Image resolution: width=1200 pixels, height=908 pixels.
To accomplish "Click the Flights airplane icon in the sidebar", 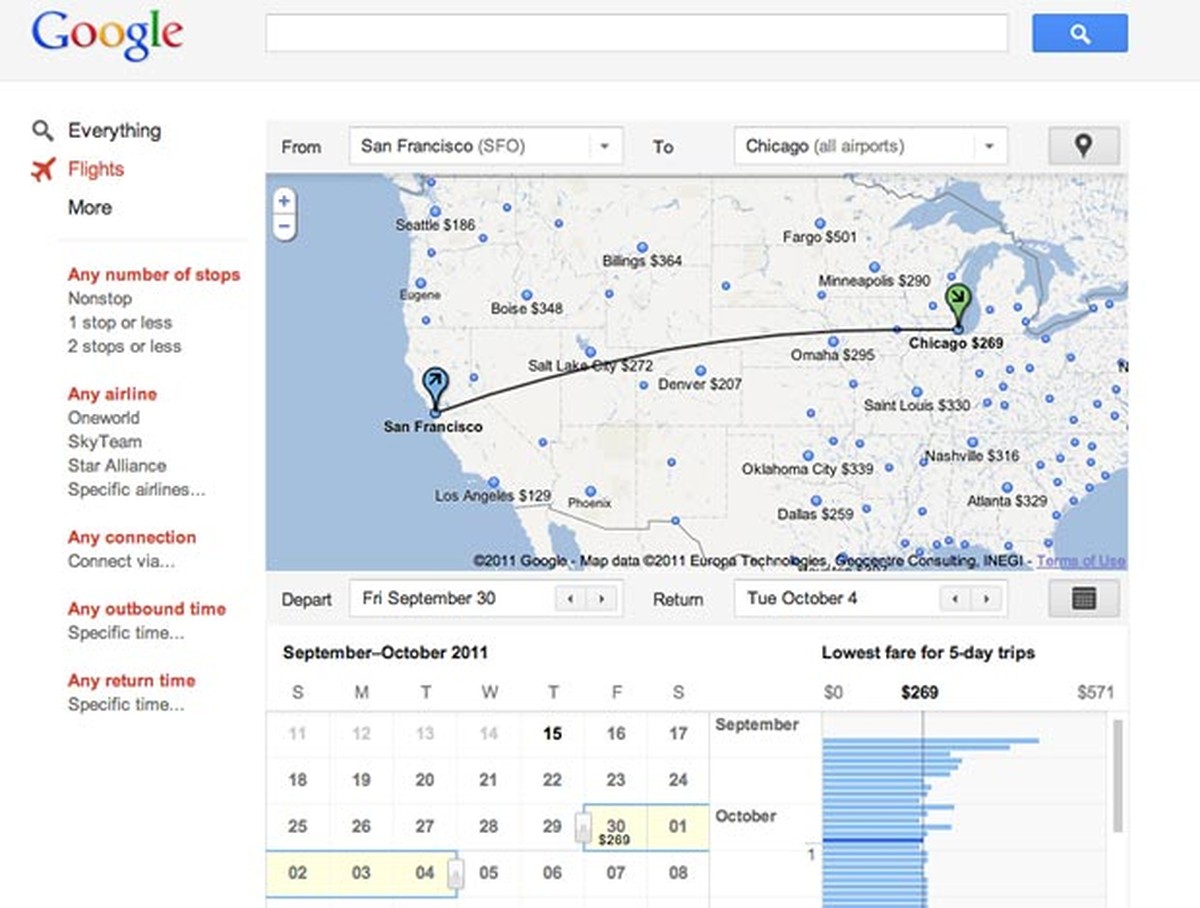I will coord(41,169).
